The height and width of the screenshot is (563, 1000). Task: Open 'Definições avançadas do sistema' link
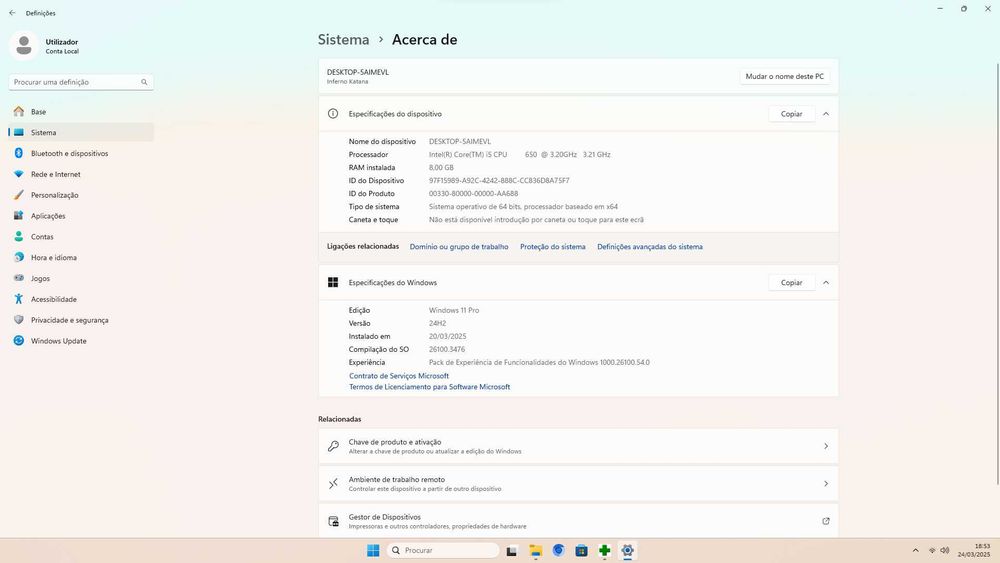tap(650, 247)
